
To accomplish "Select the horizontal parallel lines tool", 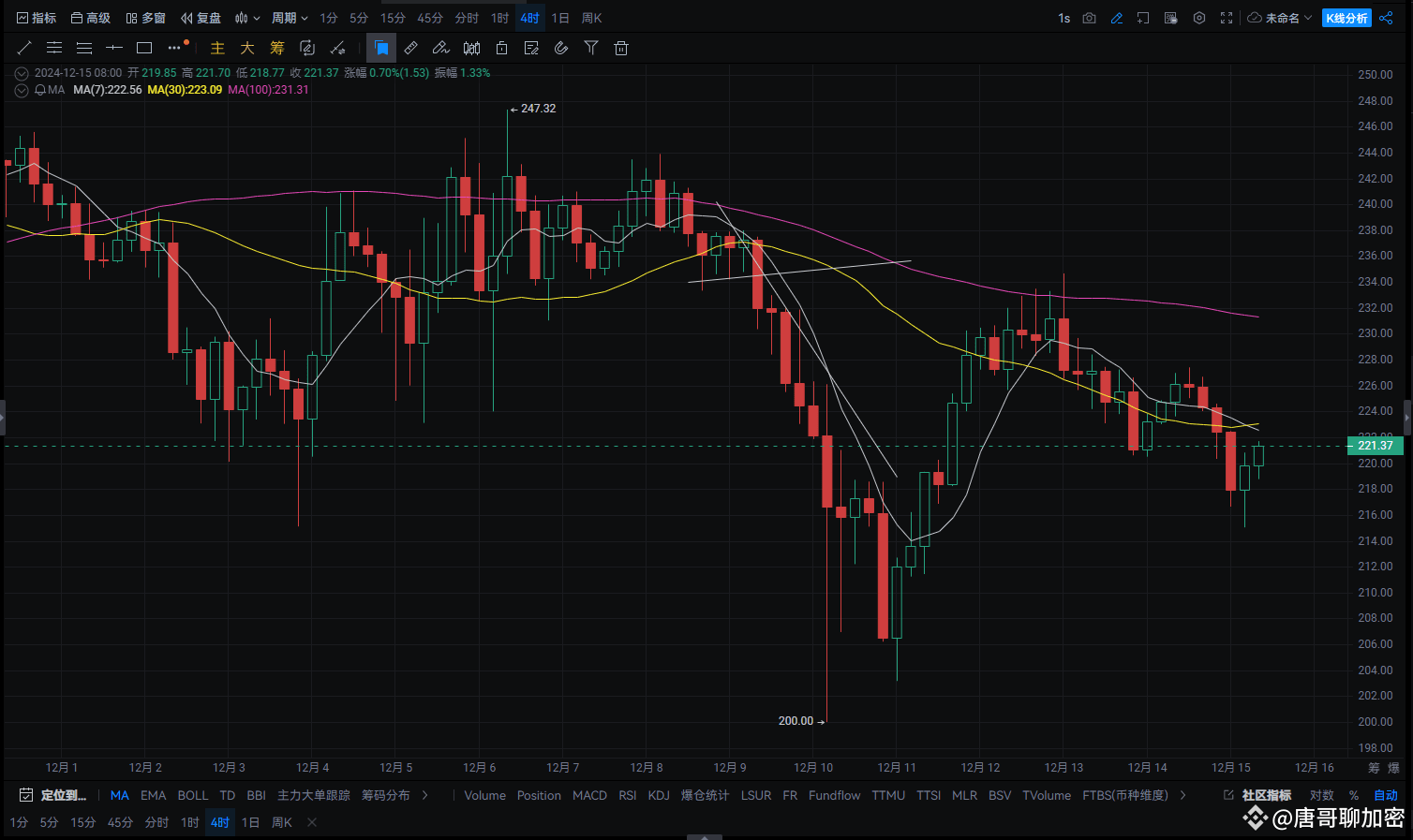I will point(54,48).
